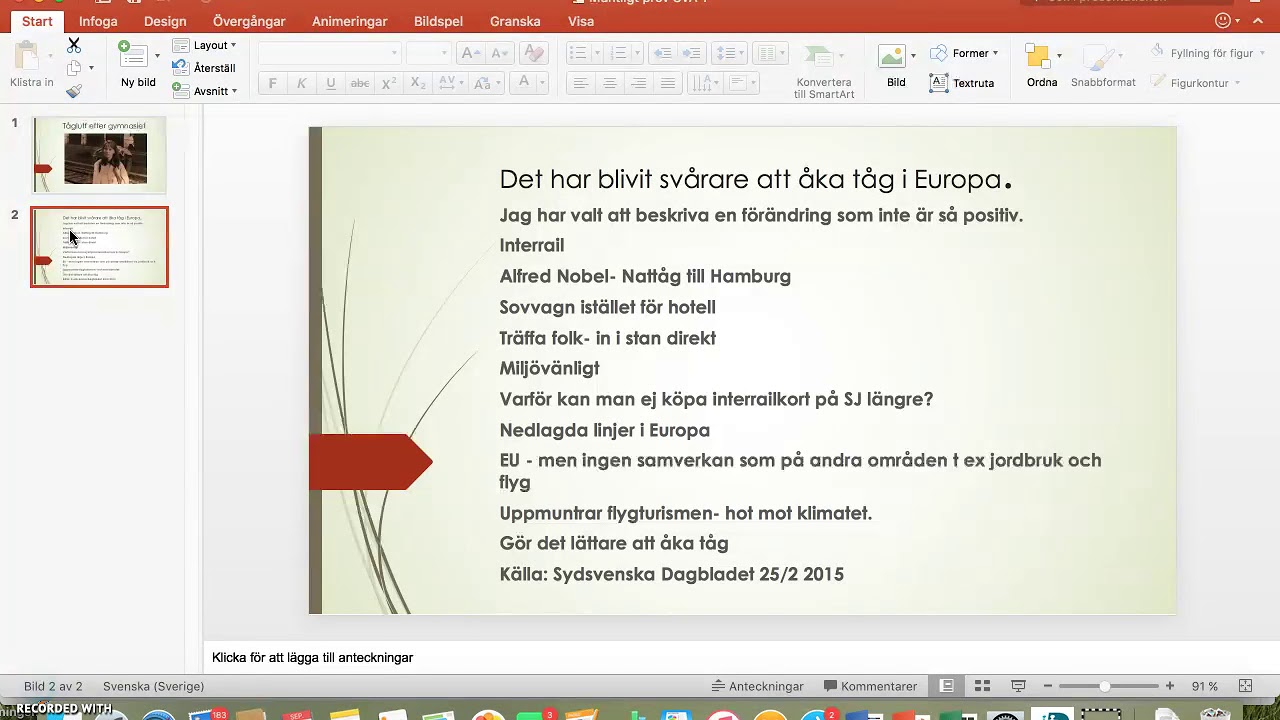Click font color A button
Image resolution: width=1280 pixels, height=720 pixels.
click(x=523, y=83)
